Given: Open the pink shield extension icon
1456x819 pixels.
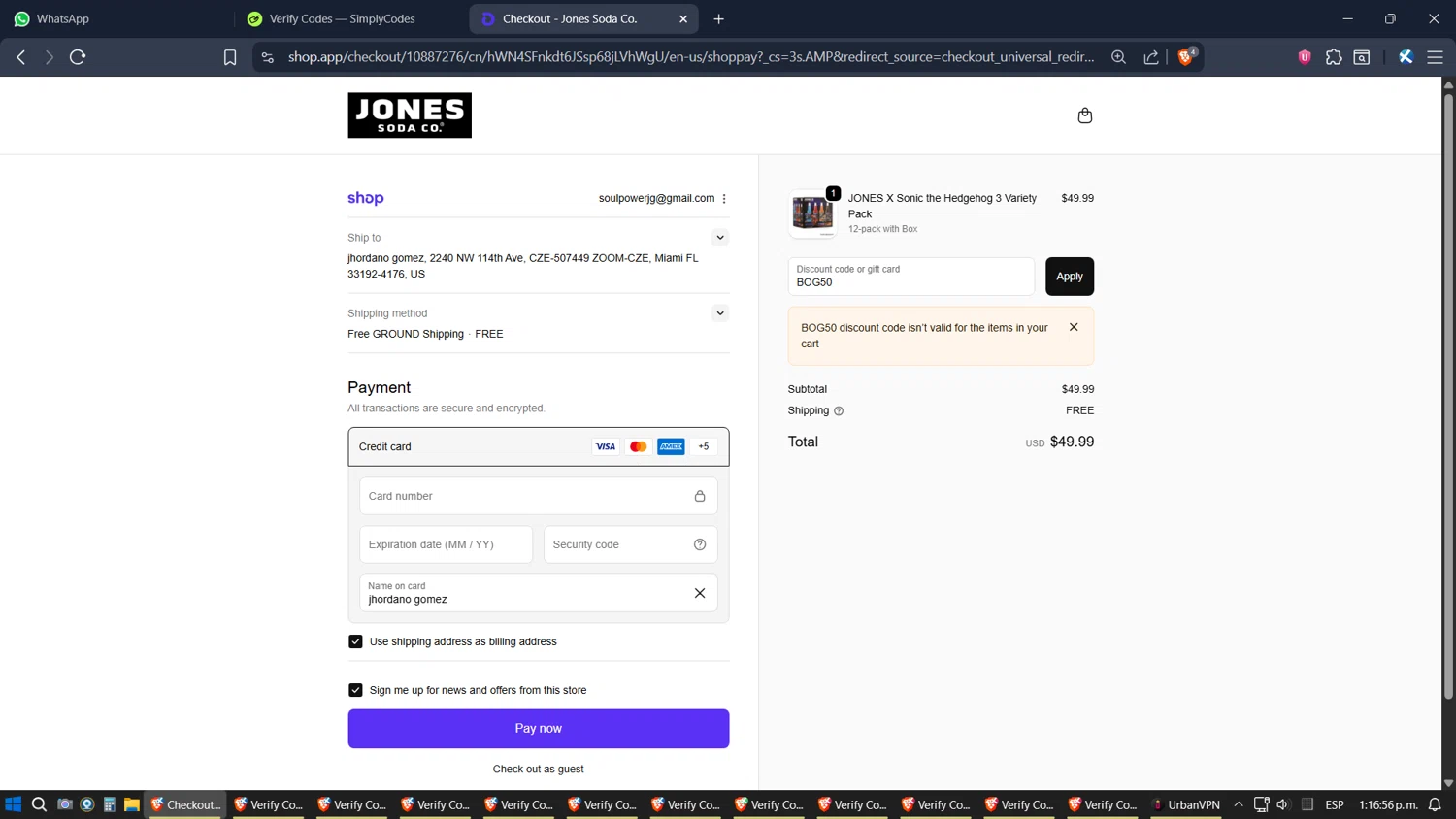Looking at the screenshot, I should point(1305,57).
